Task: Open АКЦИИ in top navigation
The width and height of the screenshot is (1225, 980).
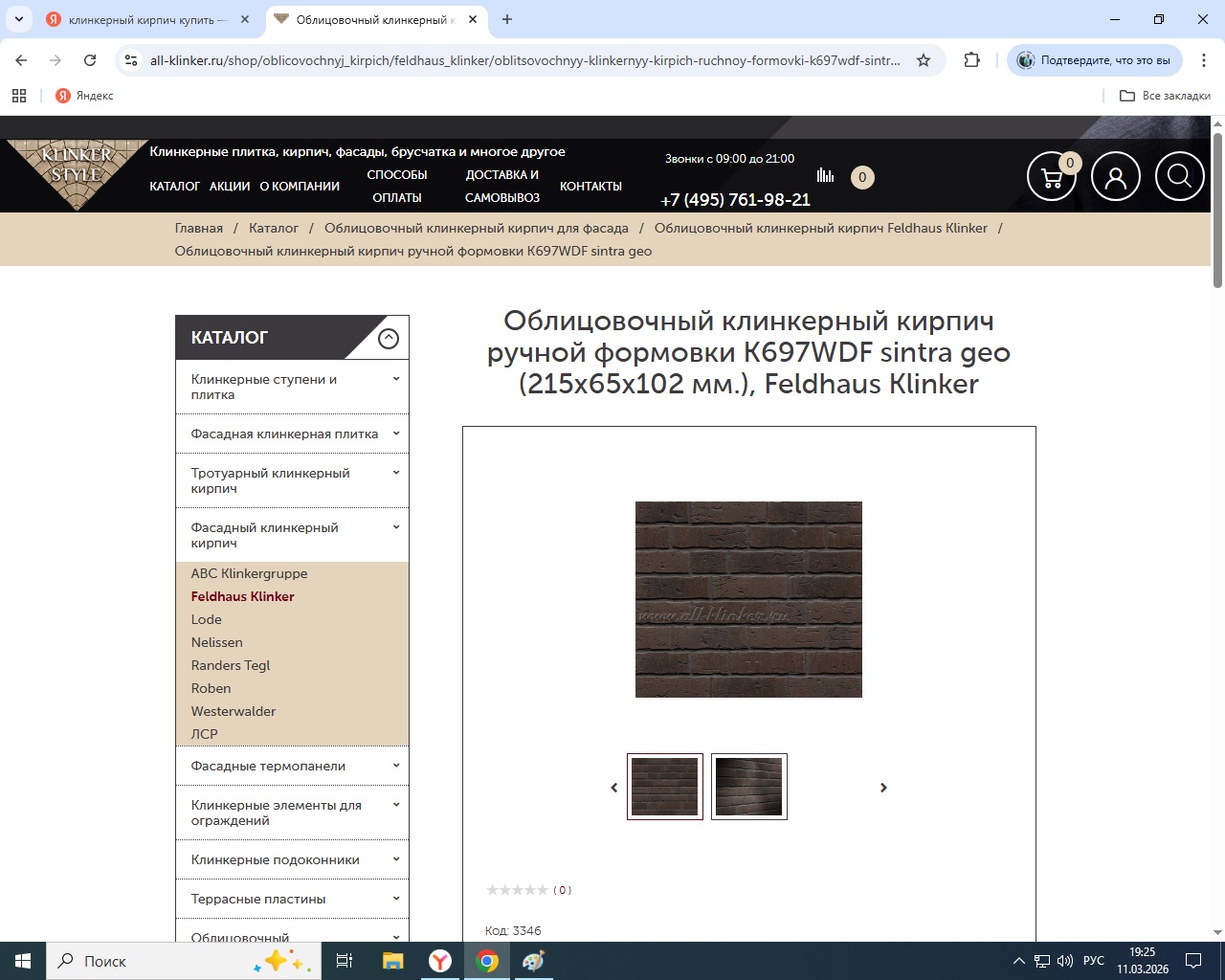Action: [x=230, y=187]
